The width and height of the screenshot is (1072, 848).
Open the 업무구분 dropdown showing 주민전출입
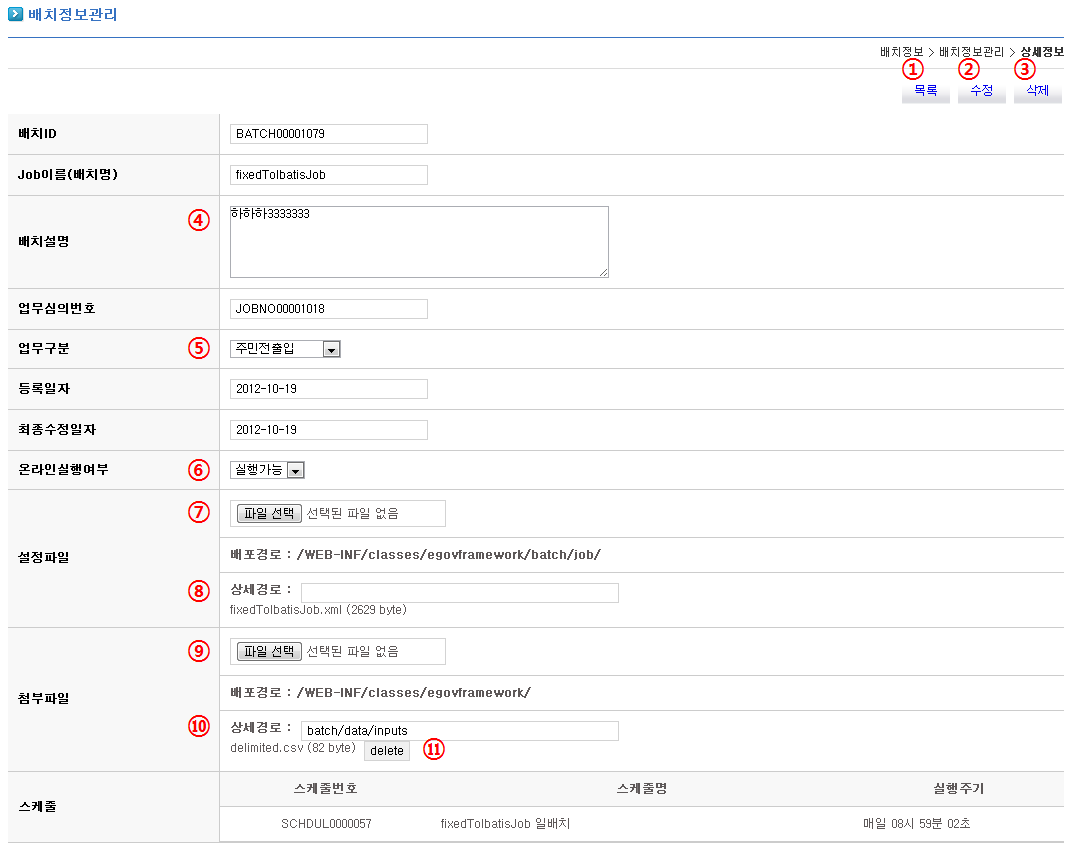(x=285, y=349)
